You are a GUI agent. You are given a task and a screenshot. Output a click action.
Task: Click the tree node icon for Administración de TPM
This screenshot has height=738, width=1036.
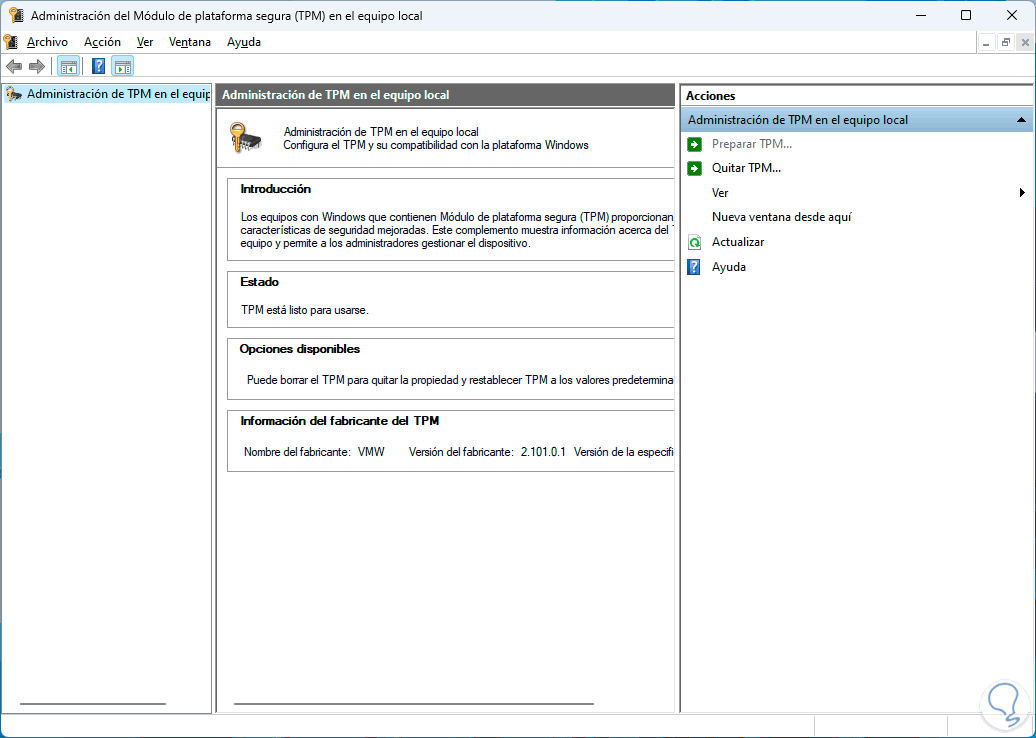13,95
